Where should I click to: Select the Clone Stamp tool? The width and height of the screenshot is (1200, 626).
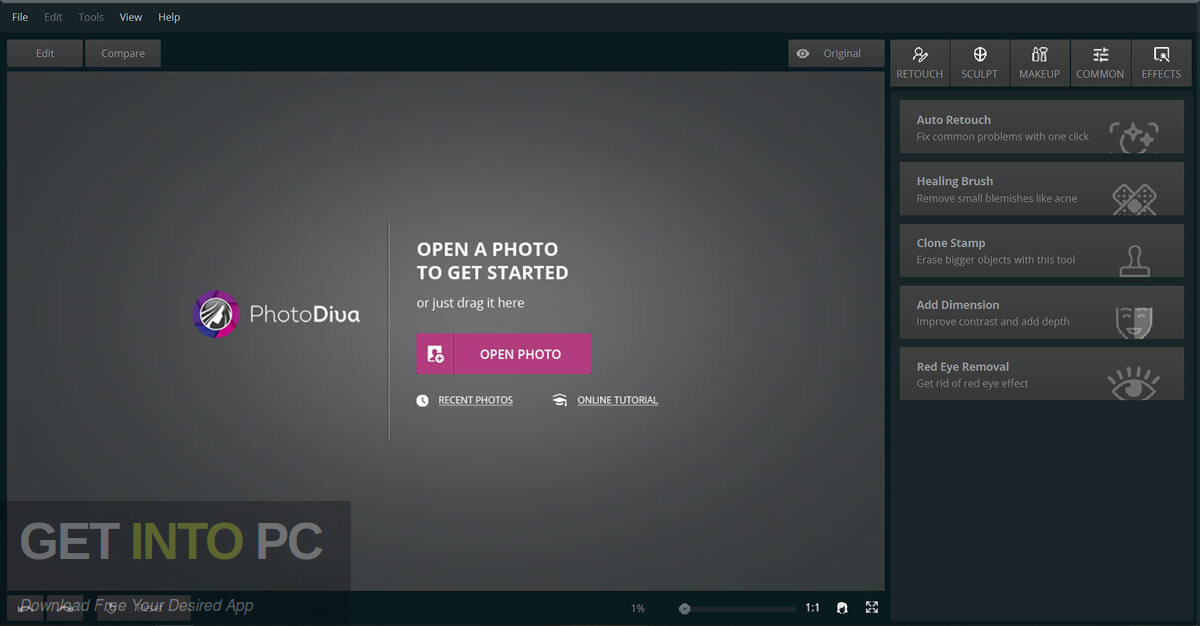[1041, 251]
